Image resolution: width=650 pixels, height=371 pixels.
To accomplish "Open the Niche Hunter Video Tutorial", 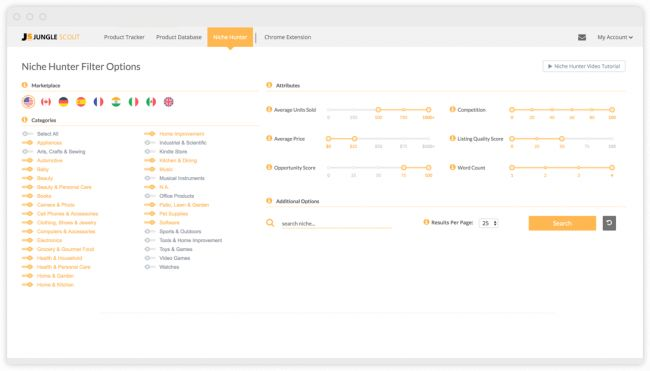I will pos(584,66).
